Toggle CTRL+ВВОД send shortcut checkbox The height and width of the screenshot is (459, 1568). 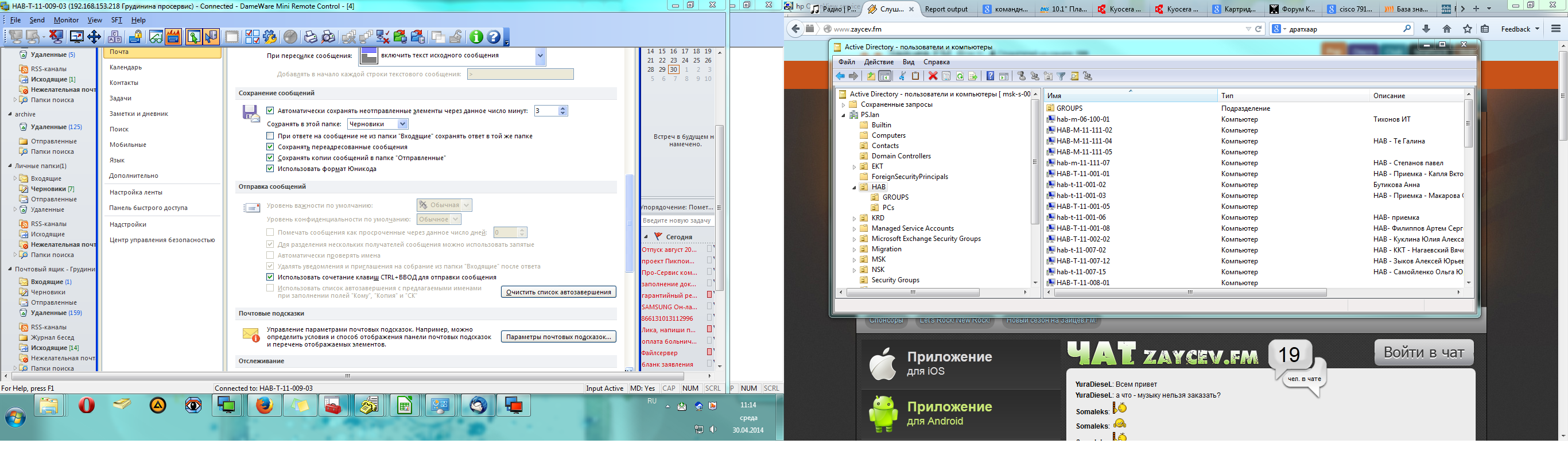click(270, 277)
